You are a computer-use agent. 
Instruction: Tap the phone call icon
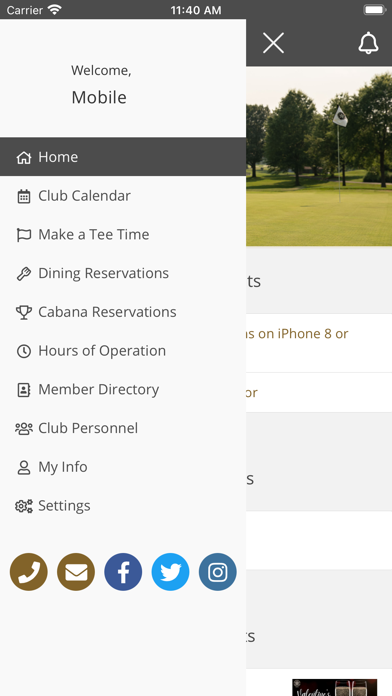(29, 572)
